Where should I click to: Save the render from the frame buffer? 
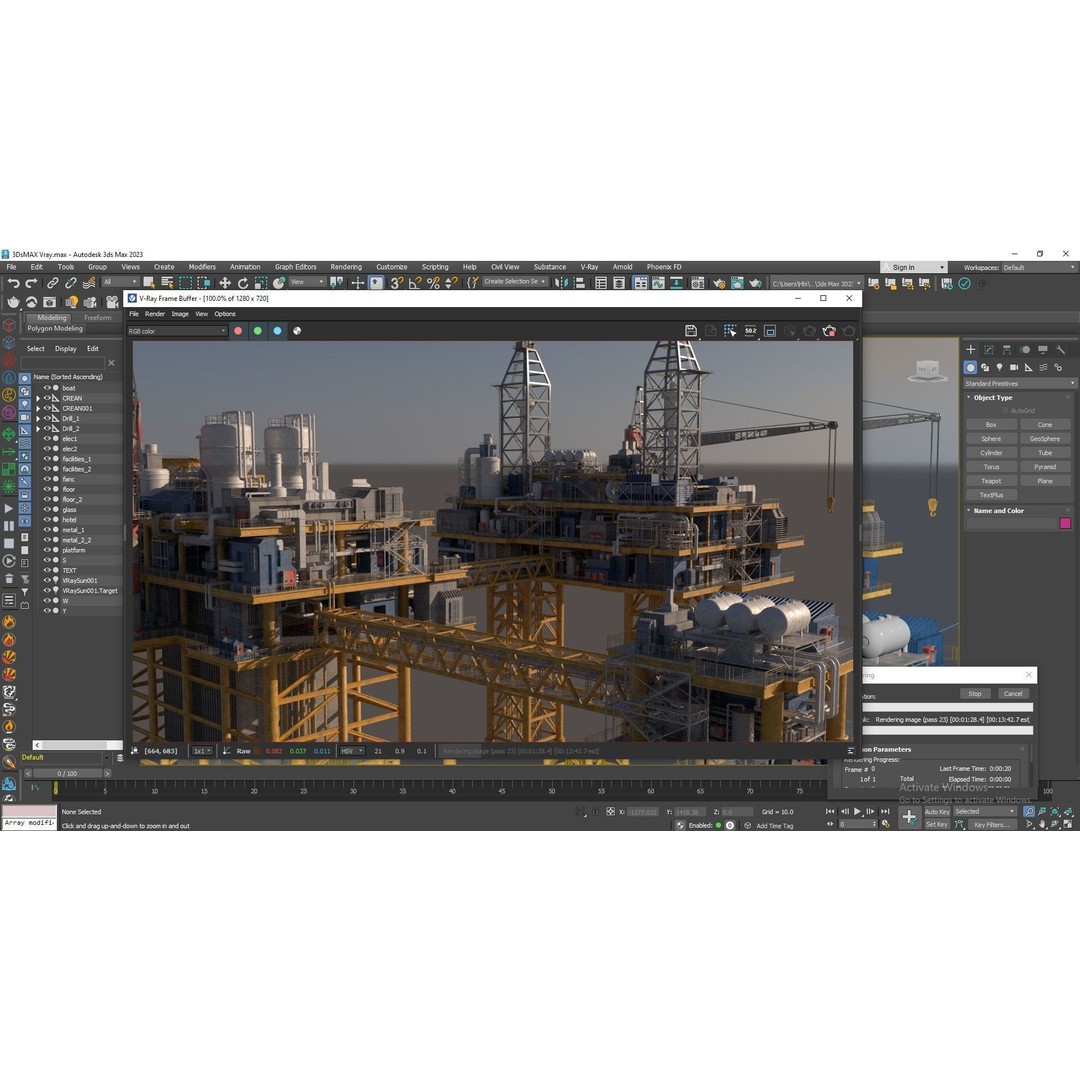[x=691, y=330]
